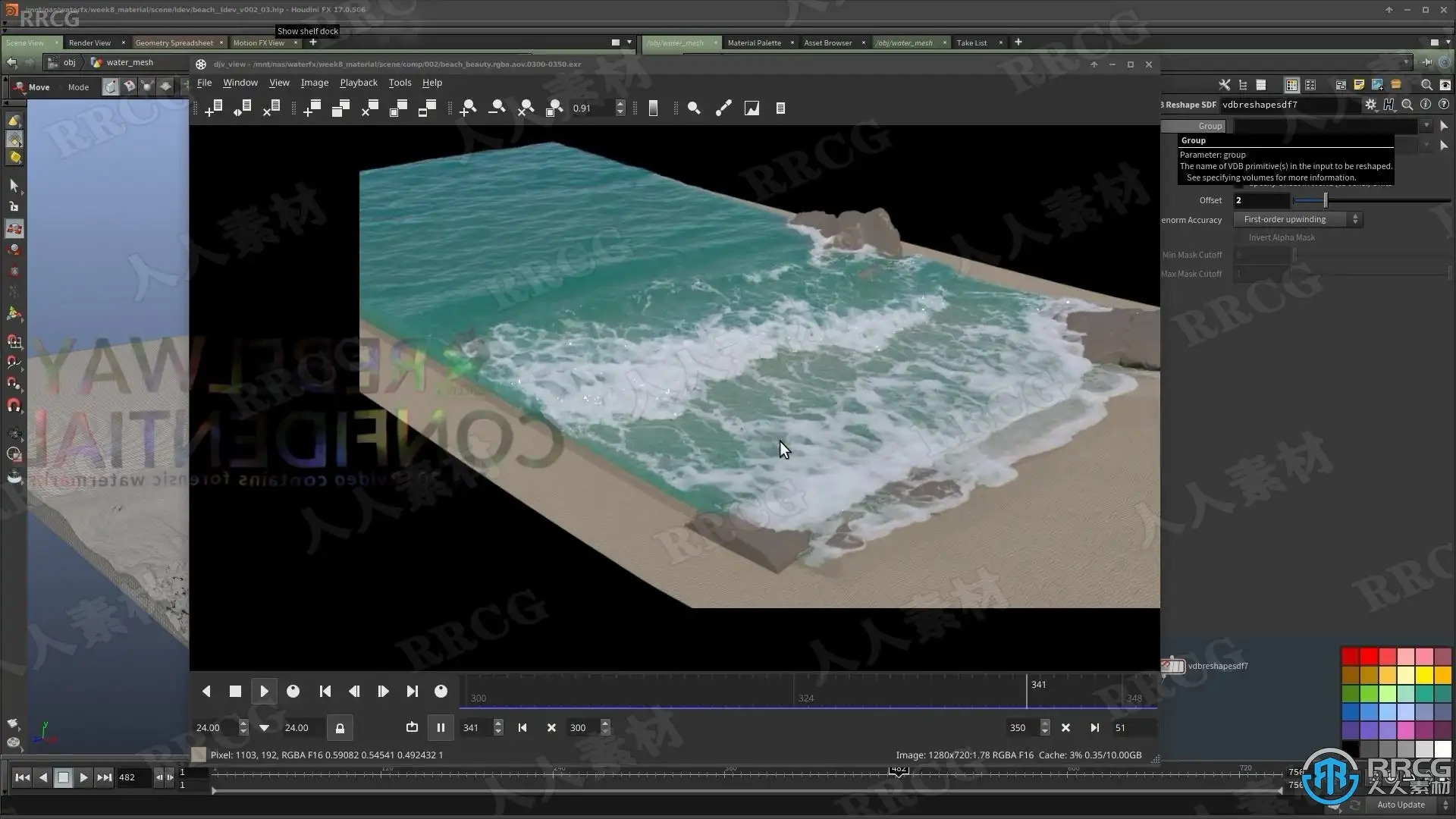Click the zoom out magnifier icon
The width and height of the screenshot is (1456, 819).
click(x=497, y=108)
